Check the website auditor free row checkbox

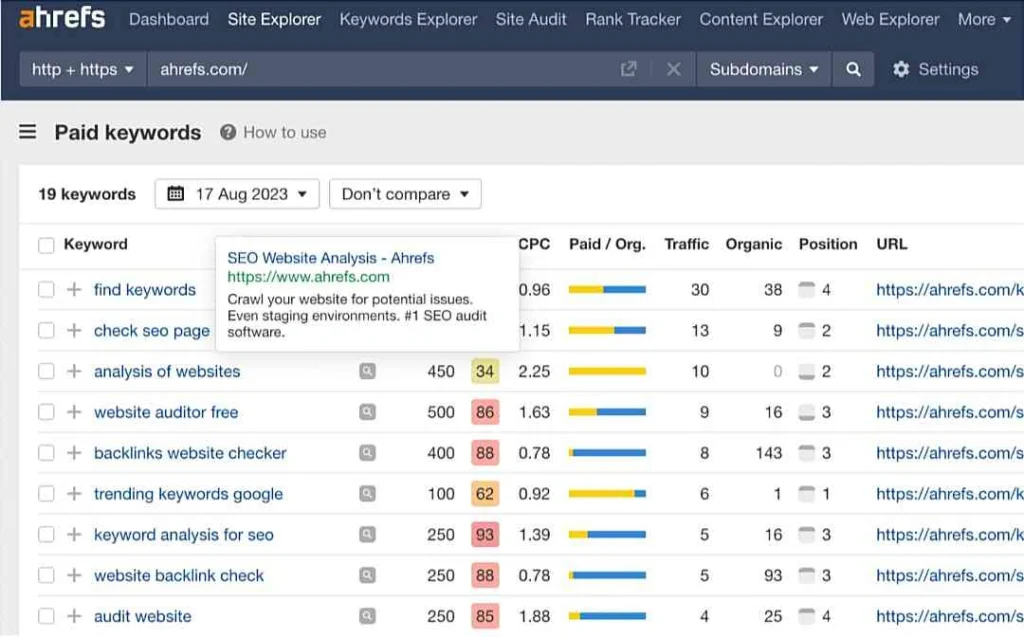[46, 412]
